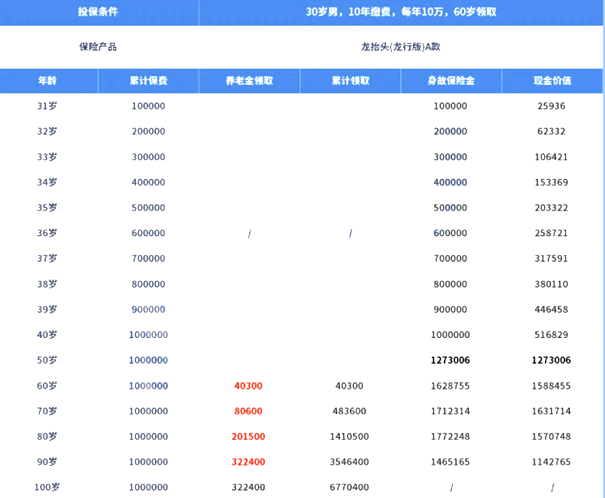Screen dimensions: 605x498
Task: Click the 年龄 column header
Action: click(x=47, y=81)
